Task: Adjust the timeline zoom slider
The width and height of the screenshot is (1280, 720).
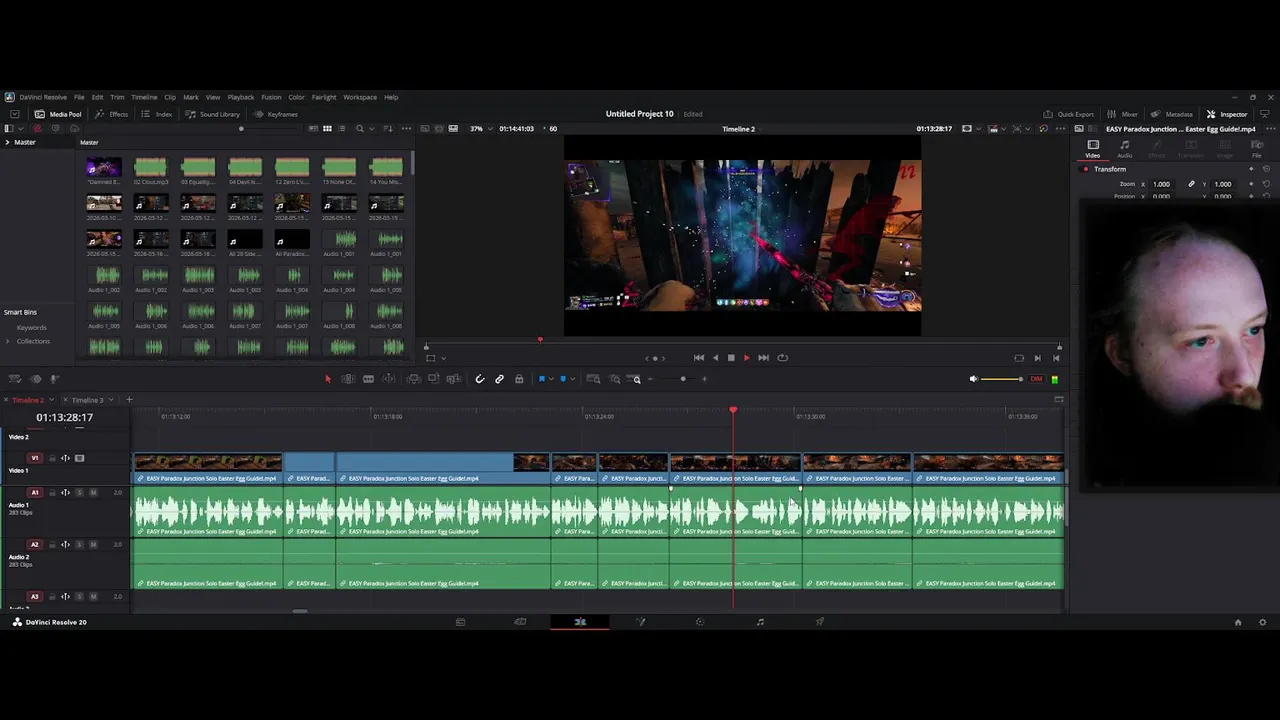Action: coord(683,379)
